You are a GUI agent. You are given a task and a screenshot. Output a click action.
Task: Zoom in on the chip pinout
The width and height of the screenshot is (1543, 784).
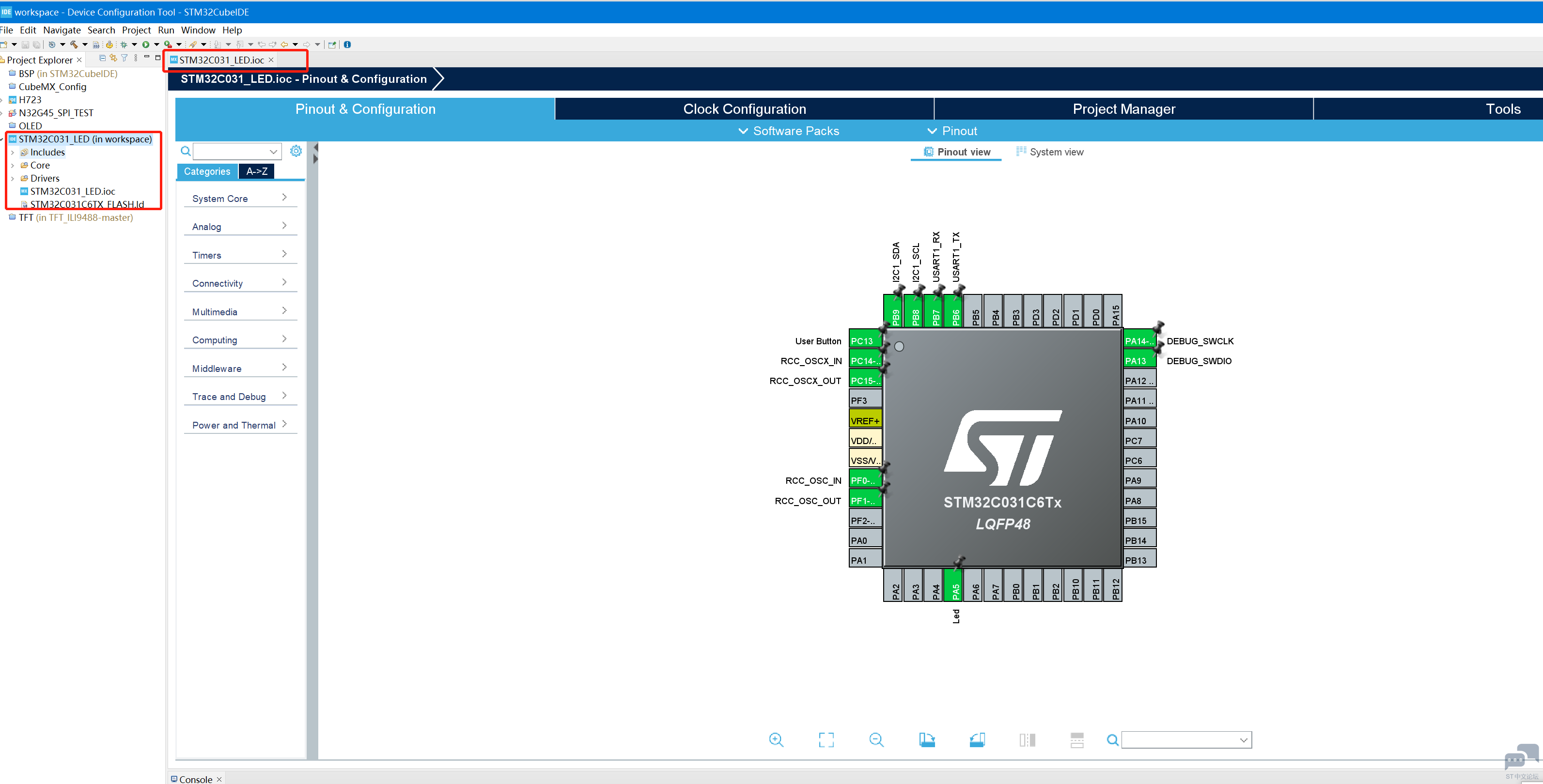[776, 739]
